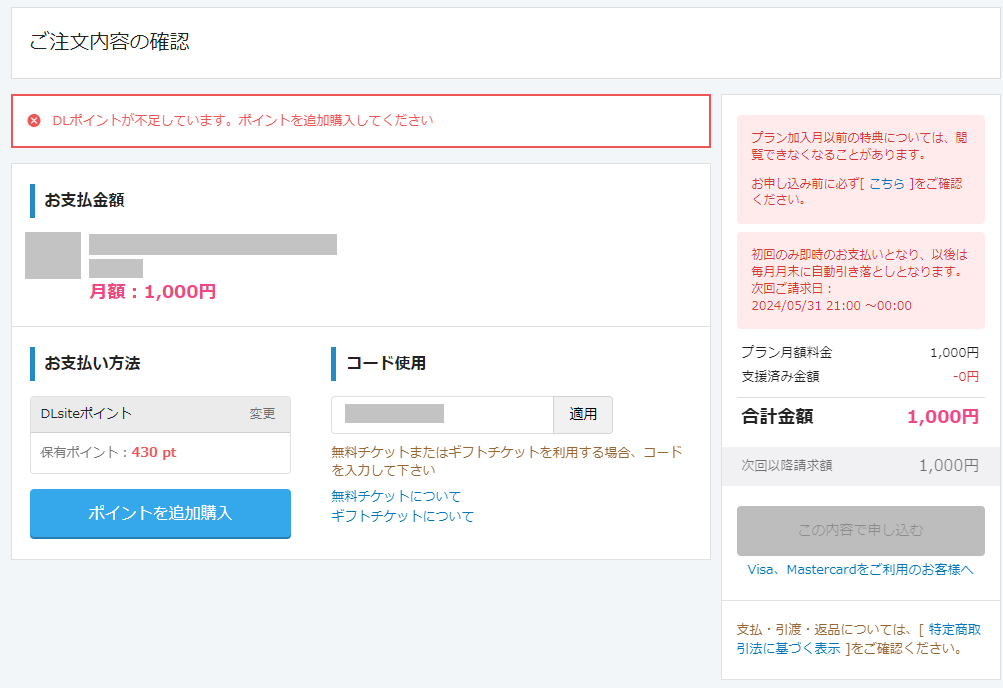Click the プラン月額料金 row label
Viewport: 1003px width, 688px height.
click(787, 352)
